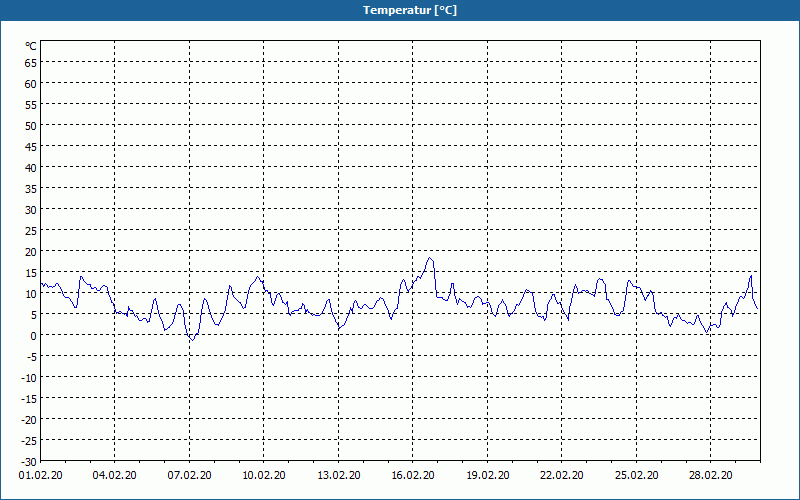Click the 60 value on temperature axis

coord(31,84)
